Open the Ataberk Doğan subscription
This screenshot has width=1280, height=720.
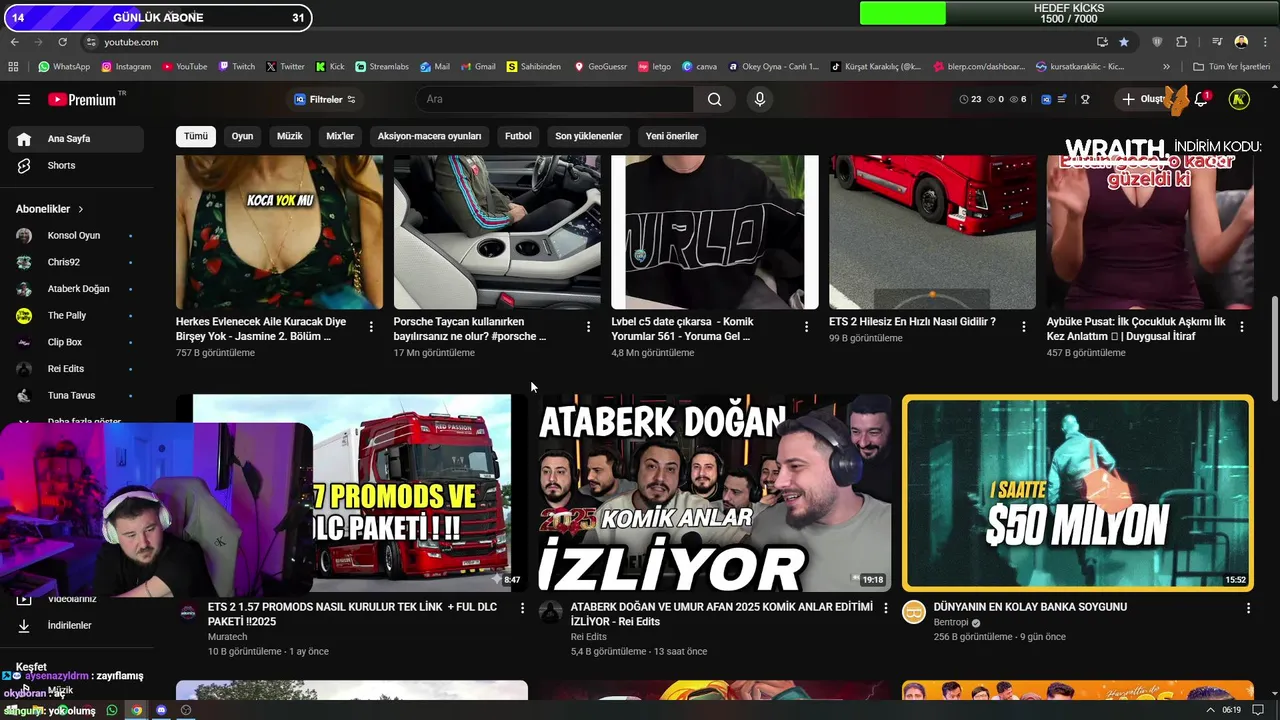[75, 289]
